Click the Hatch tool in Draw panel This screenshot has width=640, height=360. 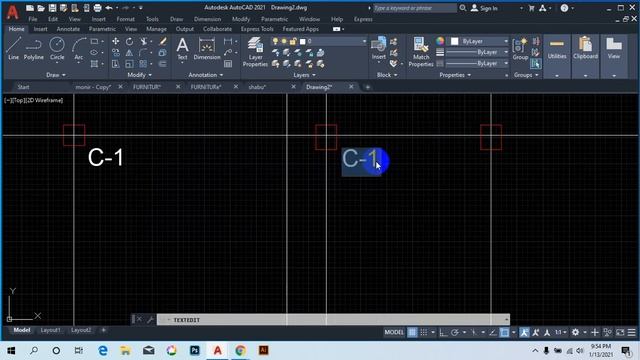click(94, 64)
